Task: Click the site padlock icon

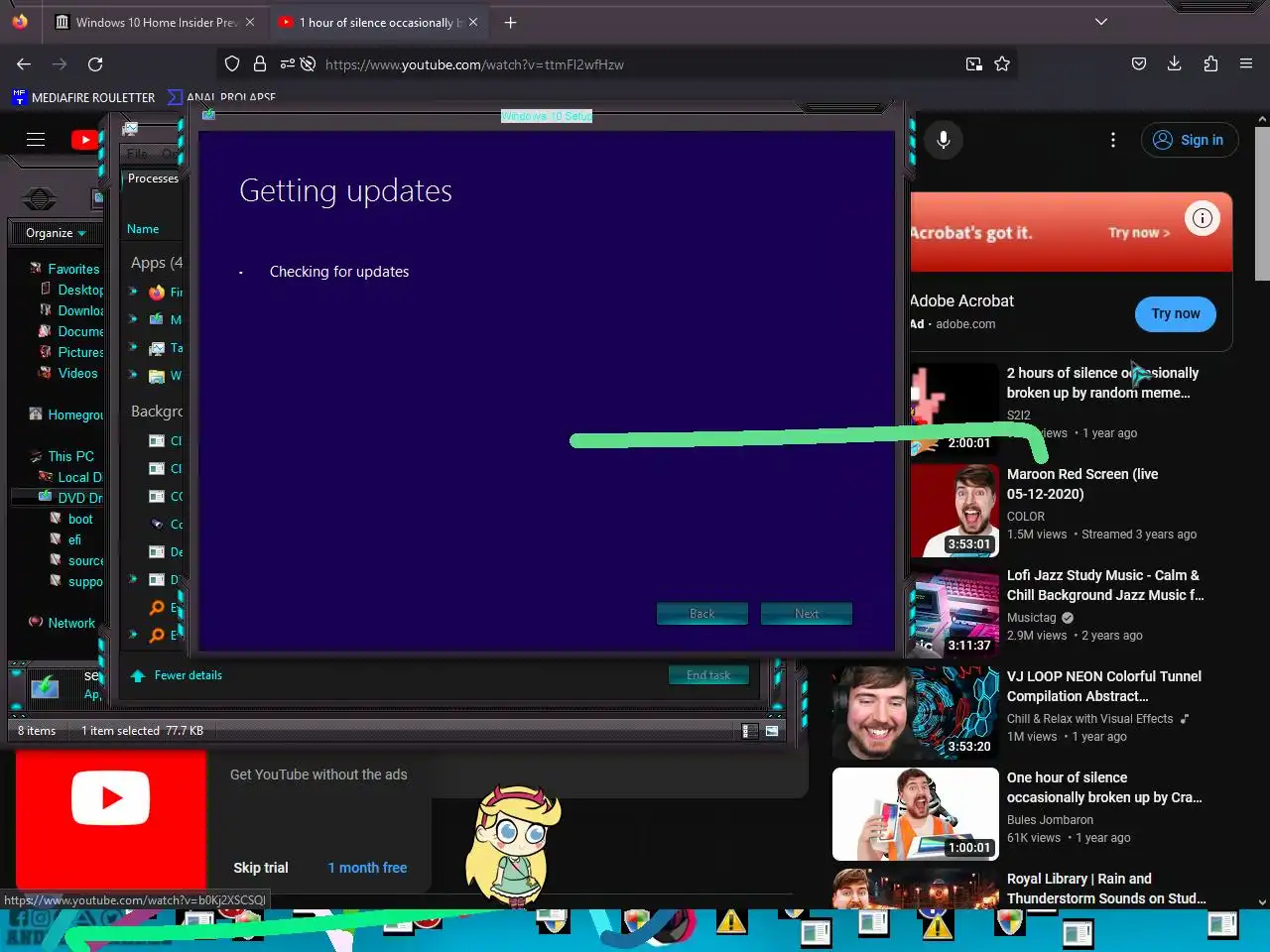Action: 260,63
